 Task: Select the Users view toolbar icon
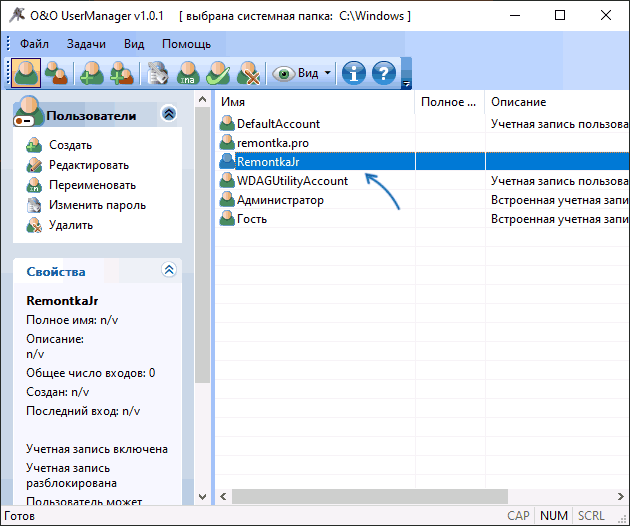pyautogui.click(x=26, y=73)
